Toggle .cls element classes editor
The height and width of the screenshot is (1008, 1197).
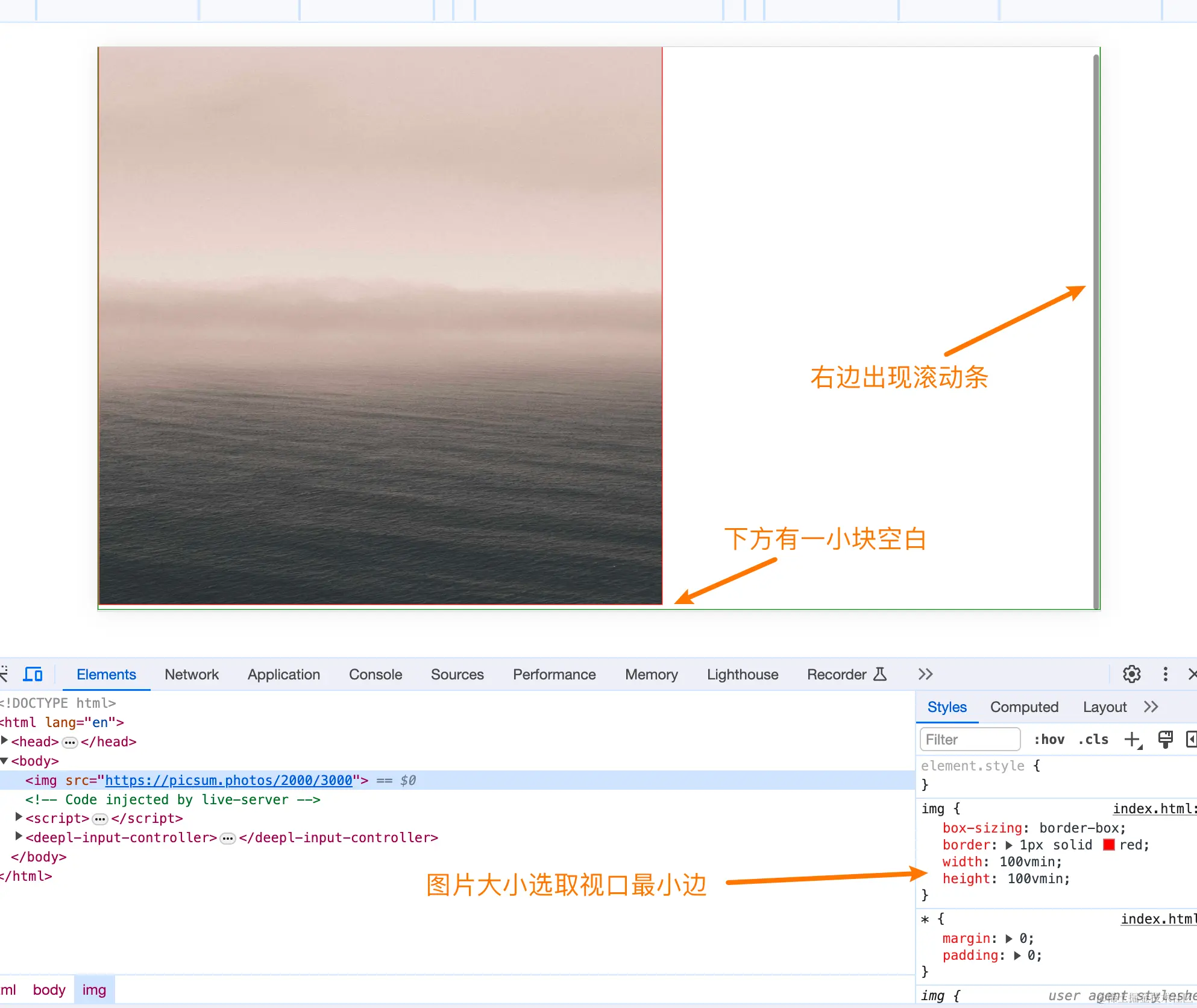coord(1093,740)
